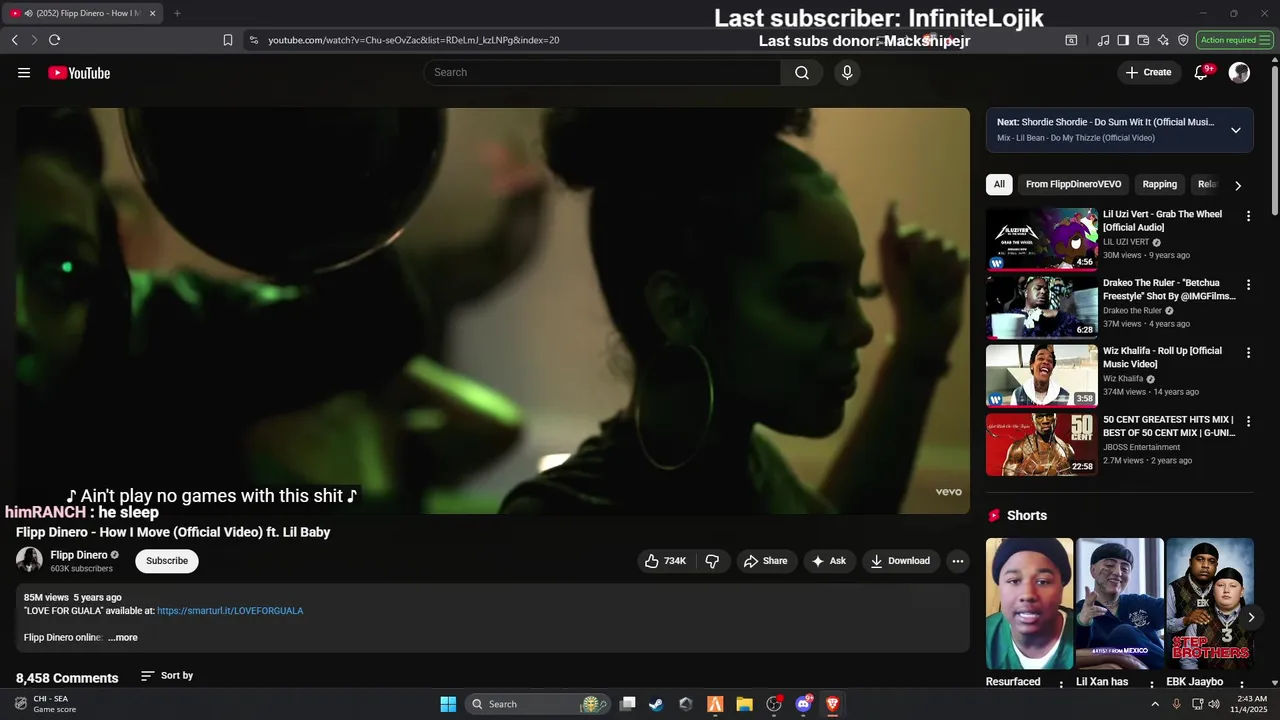View site information icon beside URL

pyautogui.click(x=254, y=40)
